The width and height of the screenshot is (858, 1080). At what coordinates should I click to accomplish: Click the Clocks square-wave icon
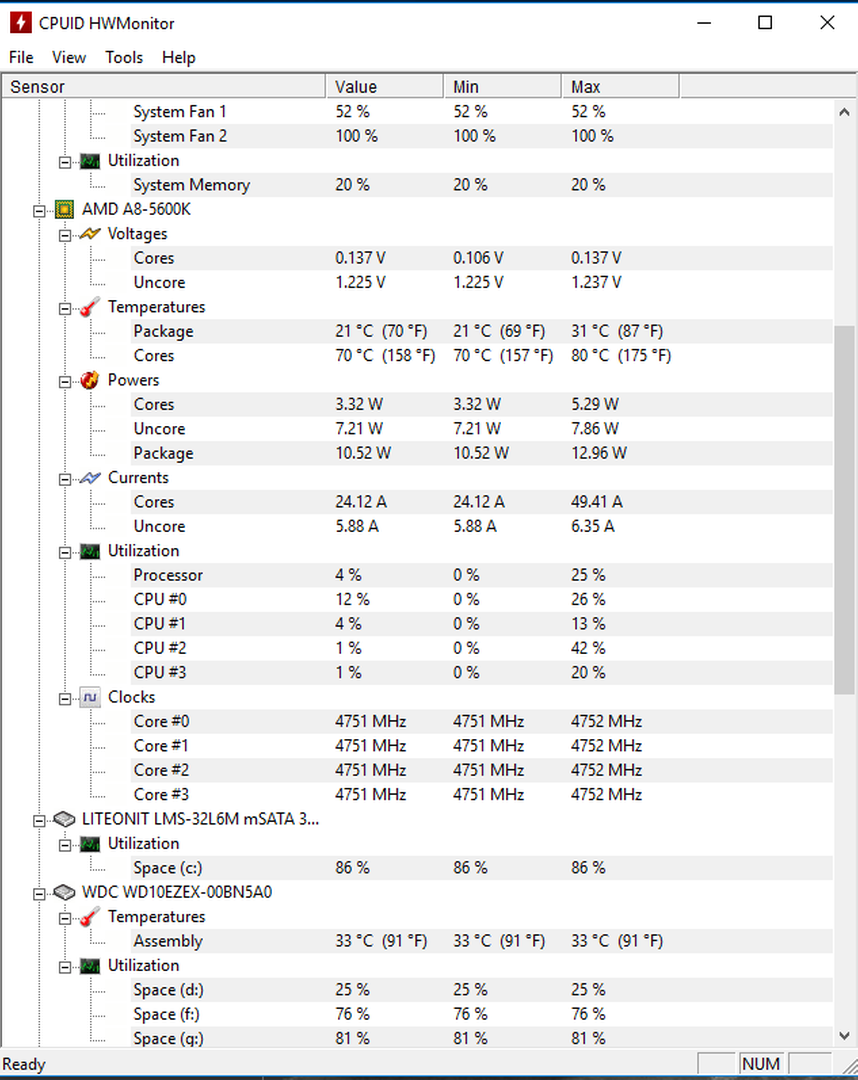click(90, 697)
